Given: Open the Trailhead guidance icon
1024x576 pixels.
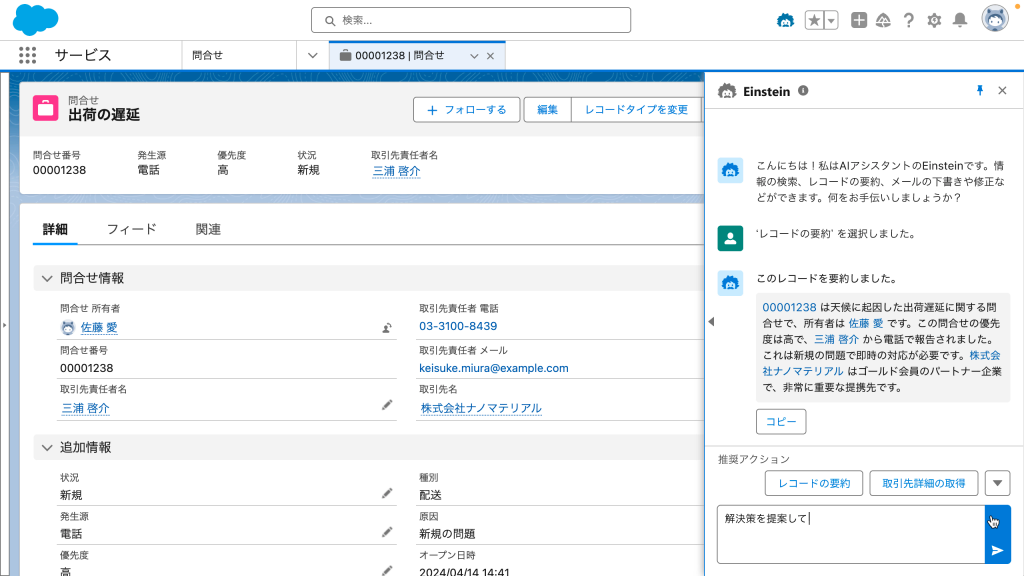Looking at the screenshot, I should pyautogui.click(x=884, y=21).
